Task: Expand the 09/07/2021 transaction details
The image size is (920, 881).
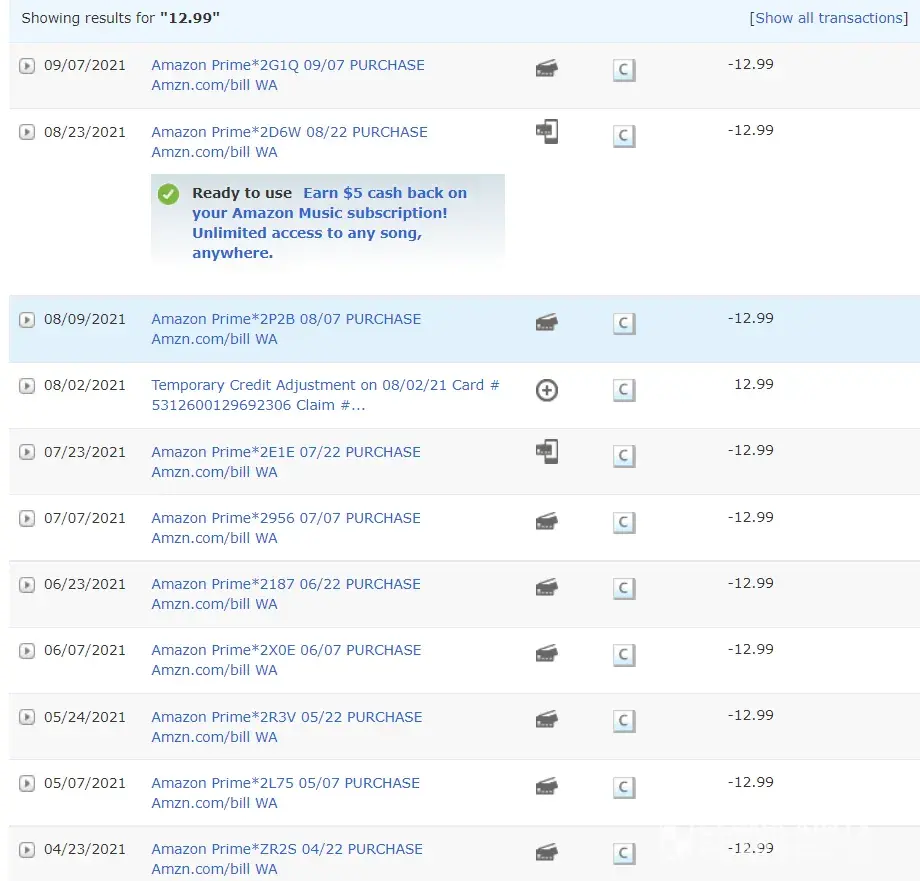Action: coord(27,66)
